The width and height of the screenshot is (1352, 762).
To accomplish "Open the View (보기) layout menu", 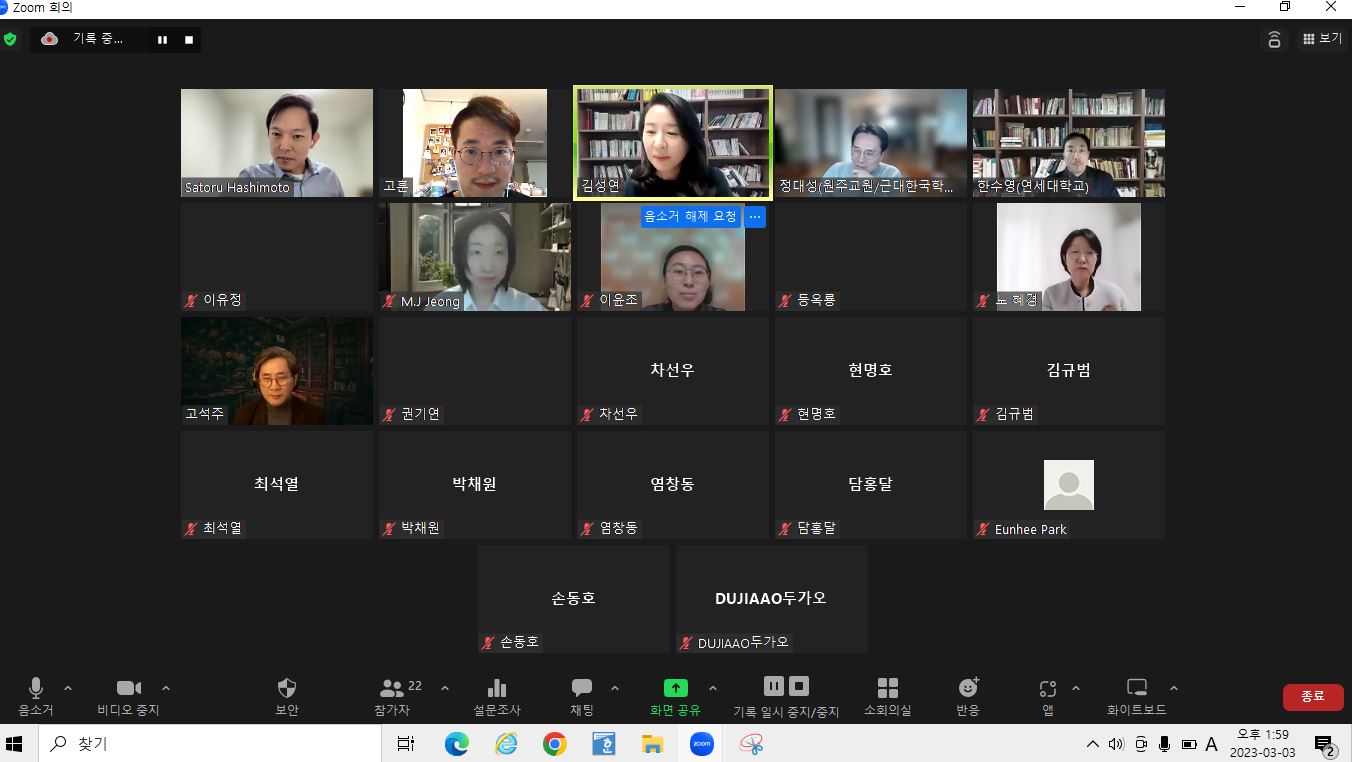I will click(x=1322, y=39).
